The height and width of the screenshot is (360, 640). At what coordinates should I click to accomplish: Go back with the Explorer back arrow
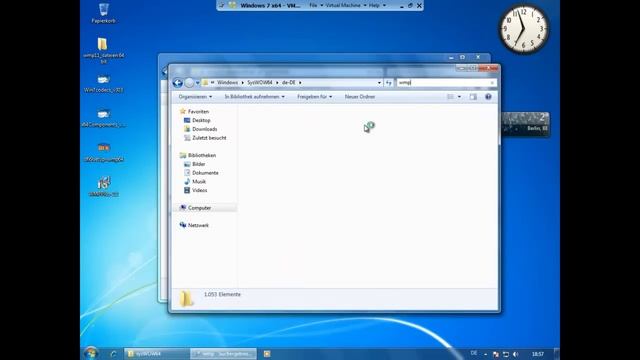178,83
